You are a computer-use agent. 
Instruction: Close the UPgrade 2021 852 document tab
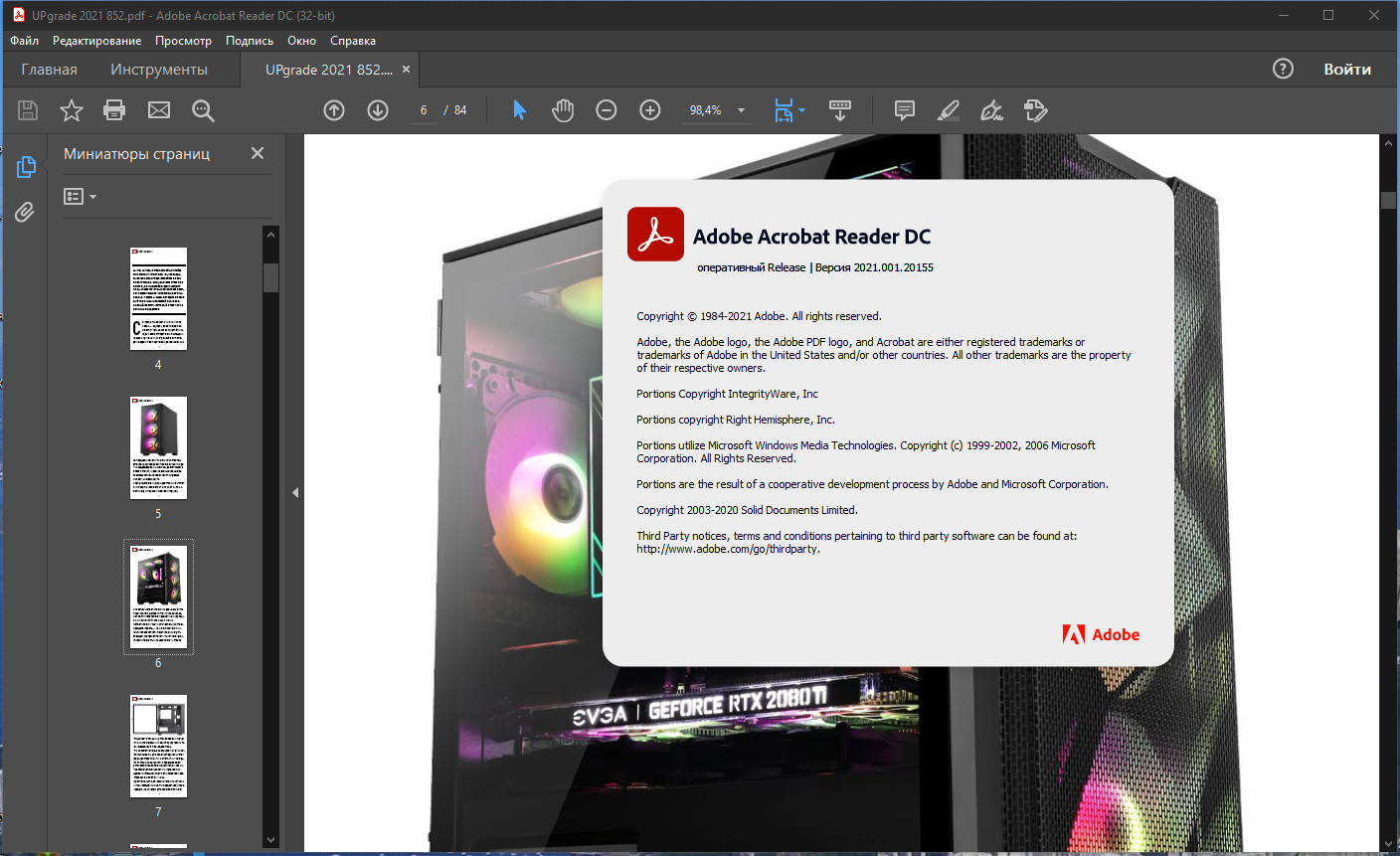[x=406, y=70]
